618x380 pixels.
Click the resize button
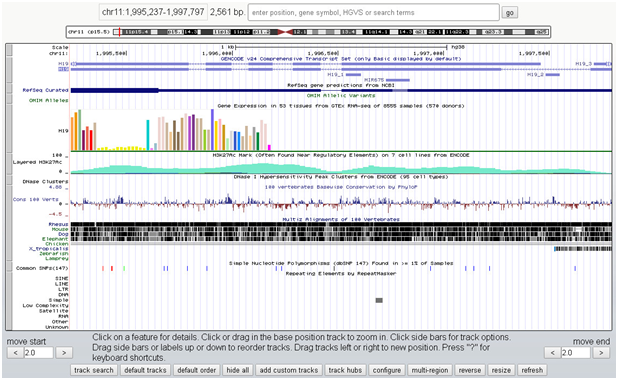501,370
